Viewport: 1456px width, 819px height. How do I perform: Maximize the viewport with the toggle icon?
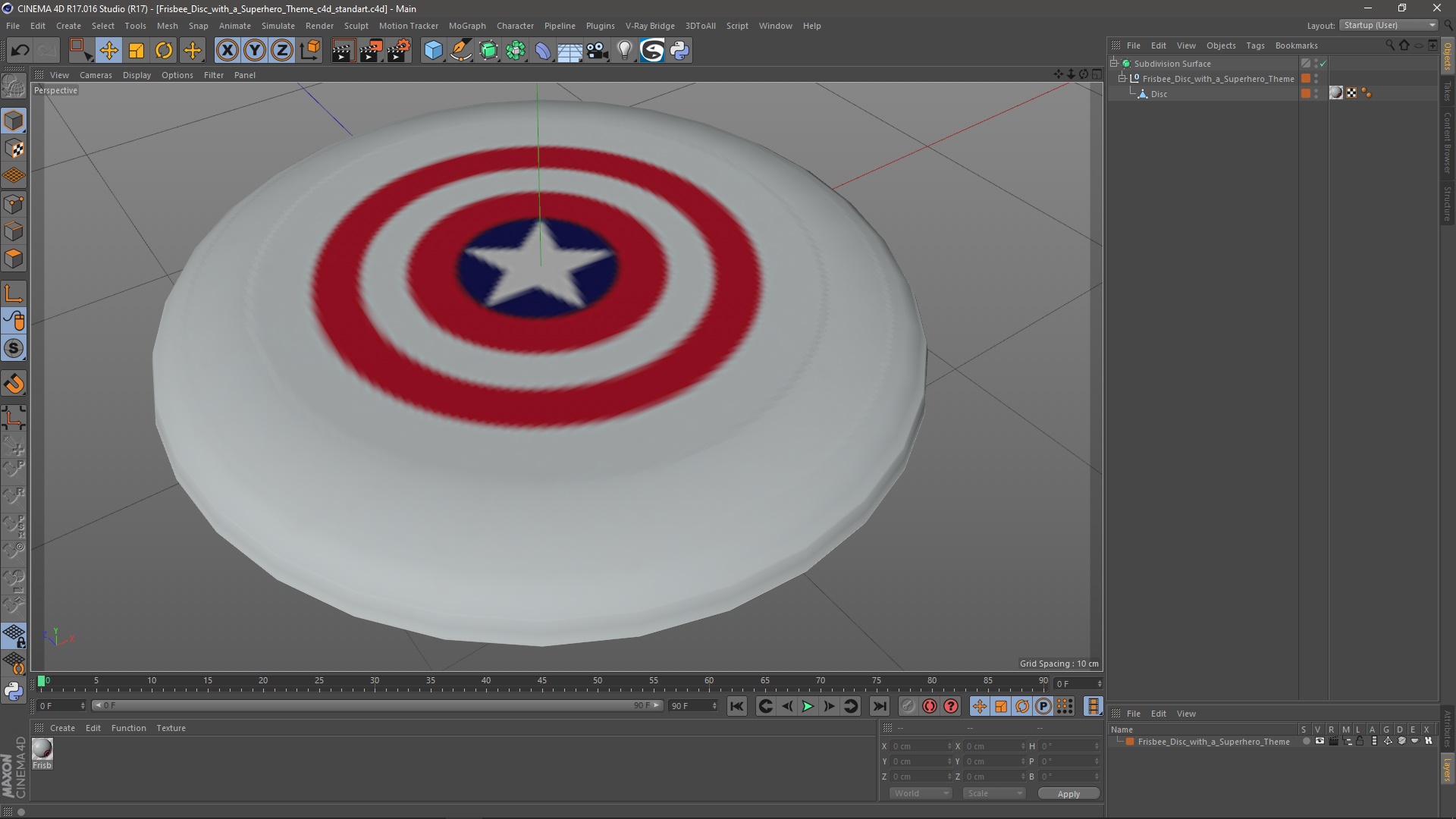1097,74
